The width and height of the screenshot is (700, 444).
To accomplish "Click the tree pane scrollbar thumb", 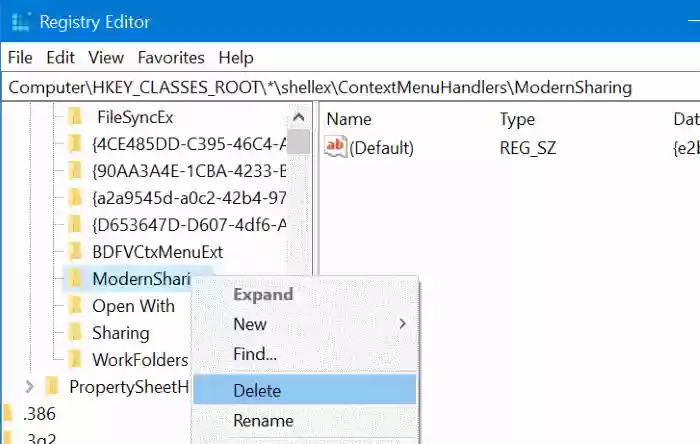I will point(299,142).
